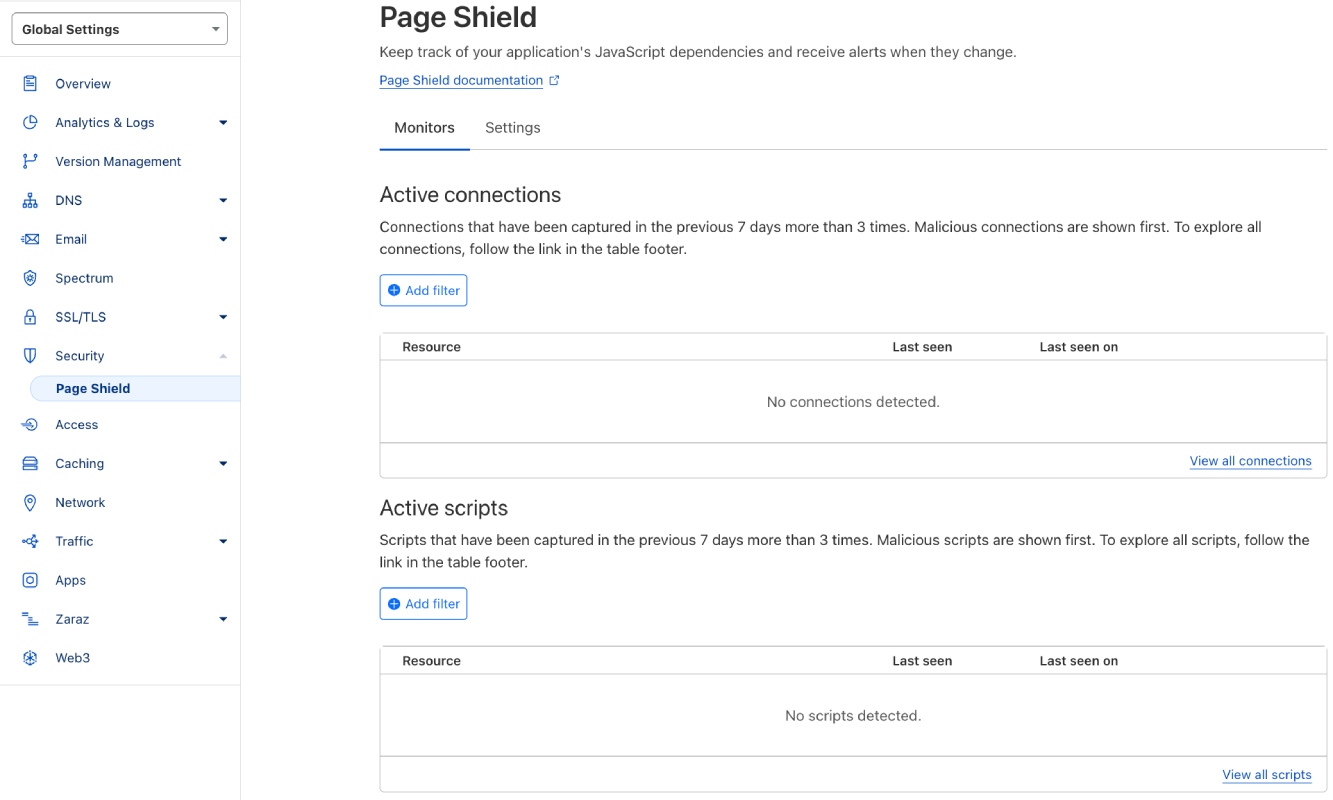
Task: Open the Network sidebar item
Action: click(80, 503)
